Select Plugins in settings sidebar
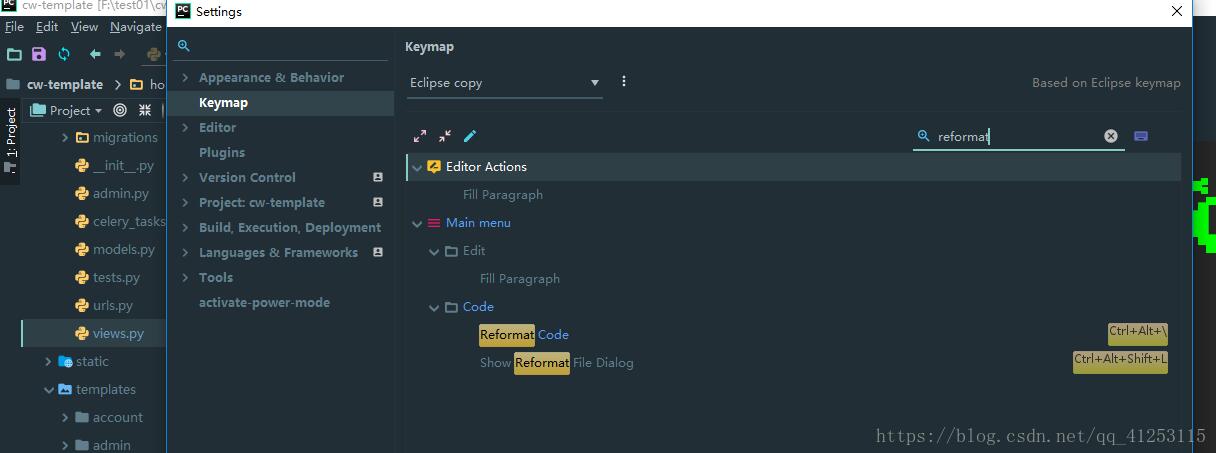 coord(221,152)
